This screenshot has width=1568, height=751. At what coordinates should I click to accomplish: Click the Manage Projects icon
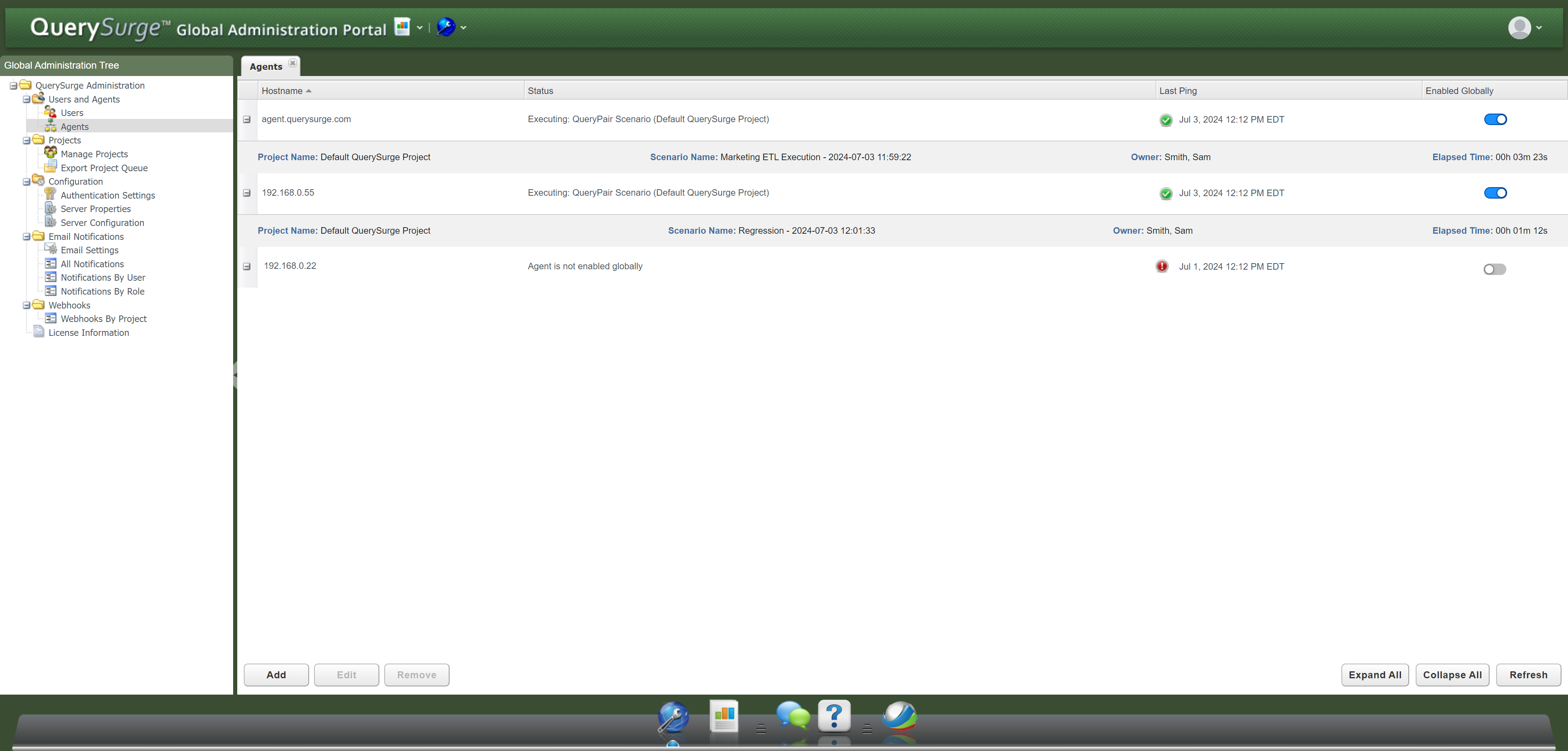click(51, 153)
